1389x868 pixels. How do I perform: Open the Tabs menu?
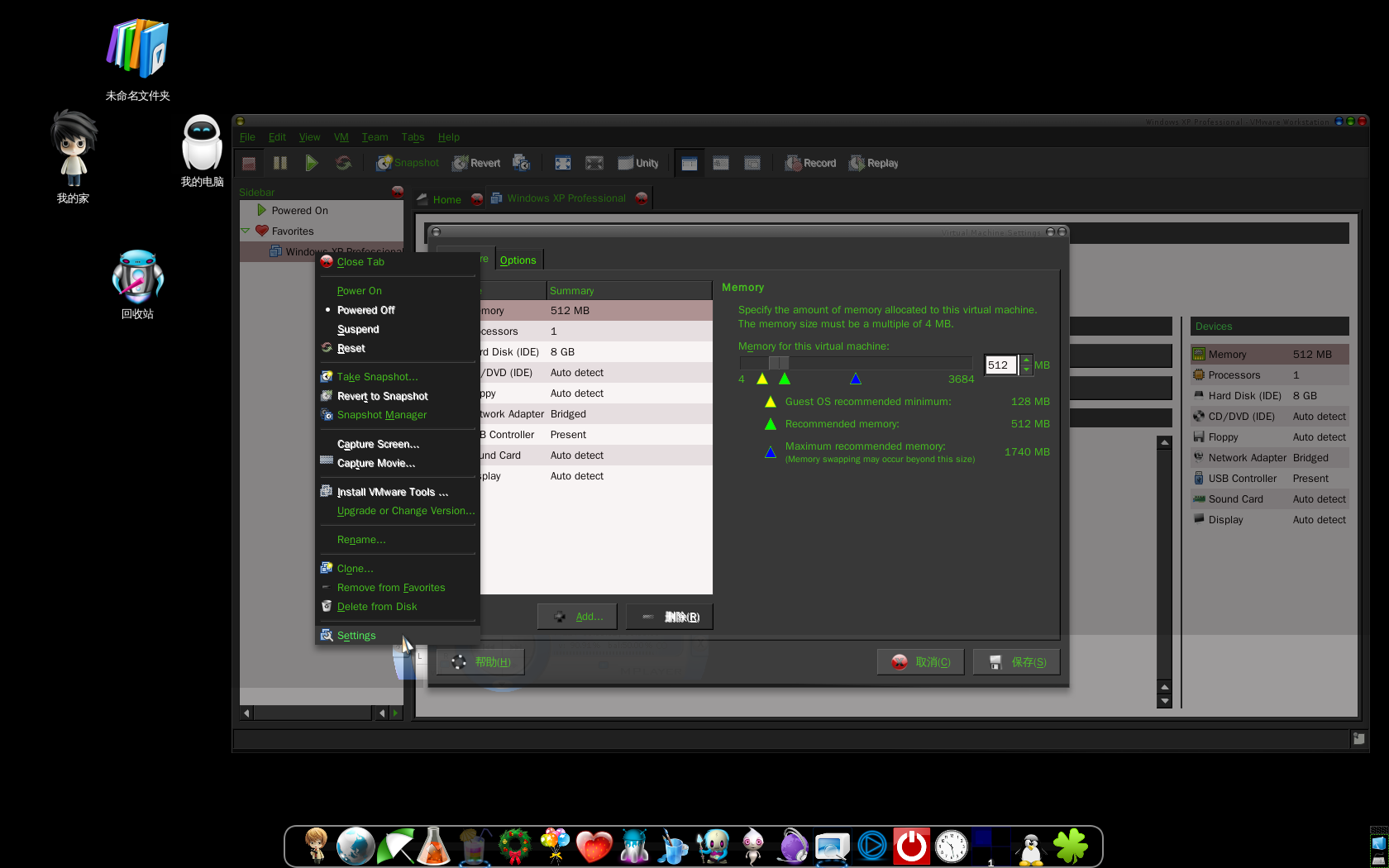(413, 137)
